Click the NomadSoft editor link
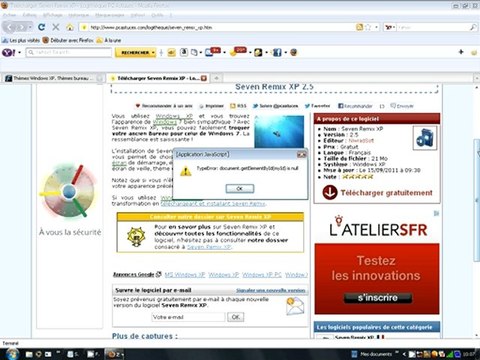Image resolution: width=480 pixels, height=360 pixels. [361, 141]
